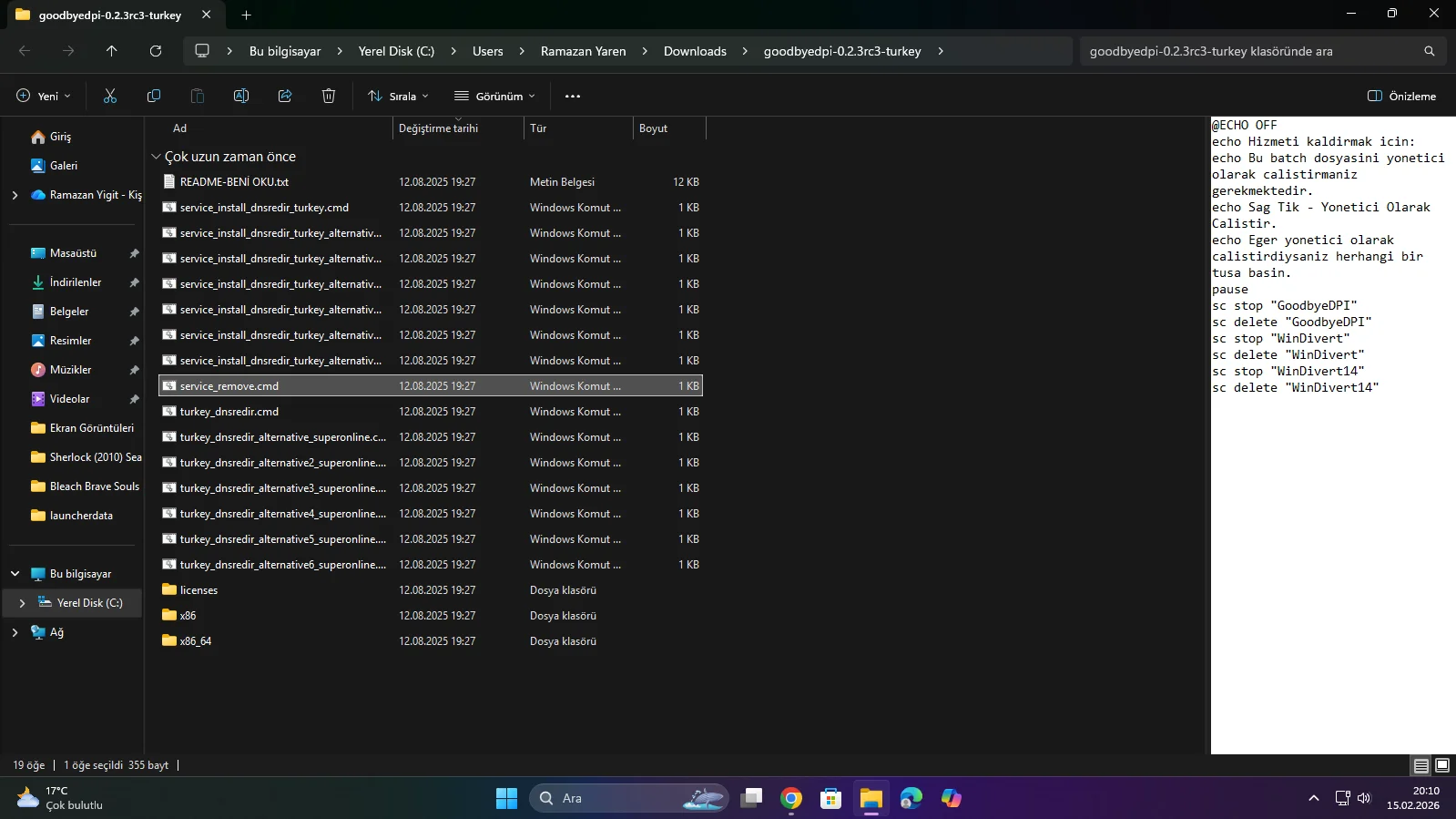Click the Rename icon in toolbar
1456x819 pixels.
tap(241, 96)
